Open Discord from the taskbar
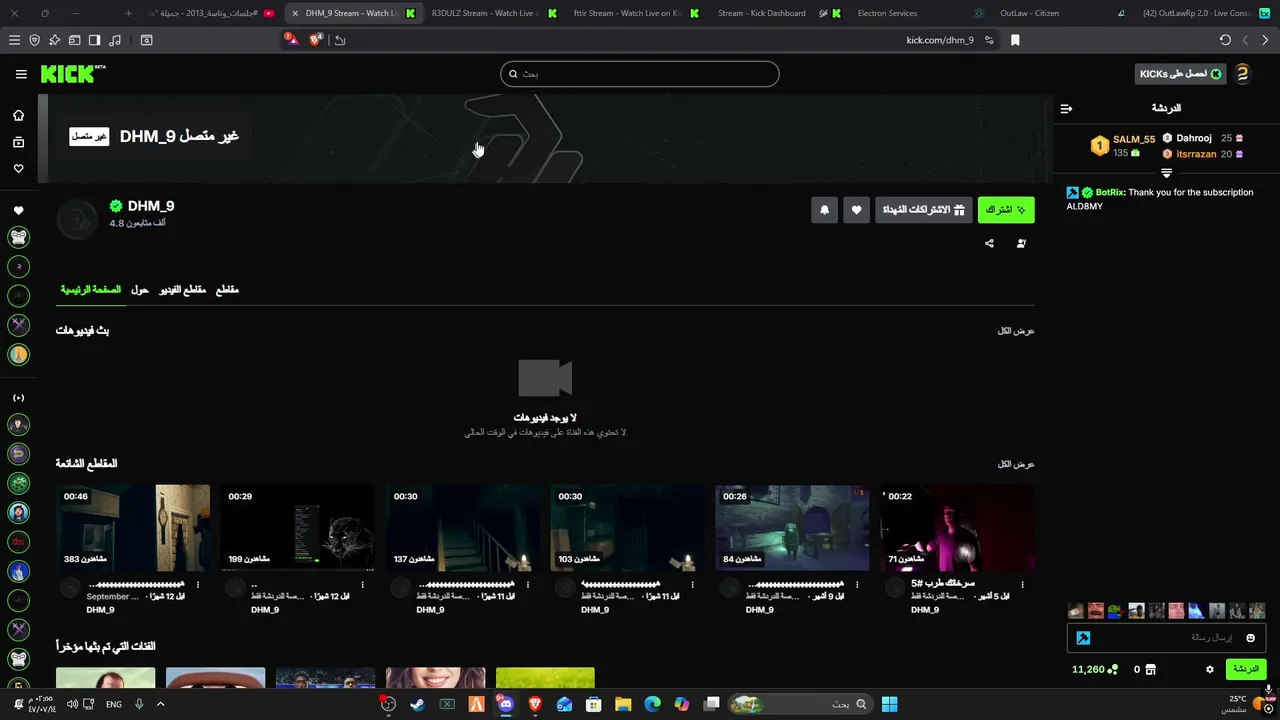 [506, 704]
